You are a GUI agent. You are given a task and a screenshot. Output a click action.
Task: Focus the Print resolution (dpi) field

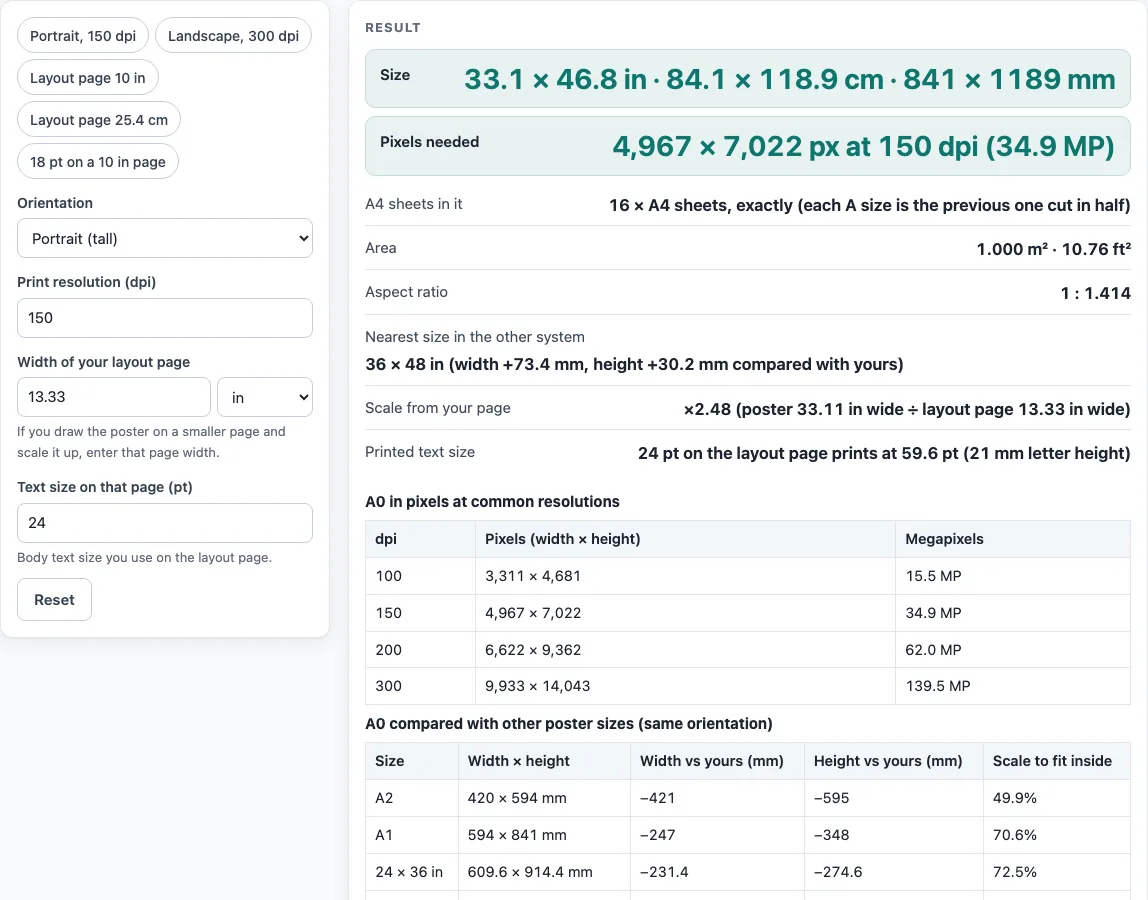[x=165, y=318]
